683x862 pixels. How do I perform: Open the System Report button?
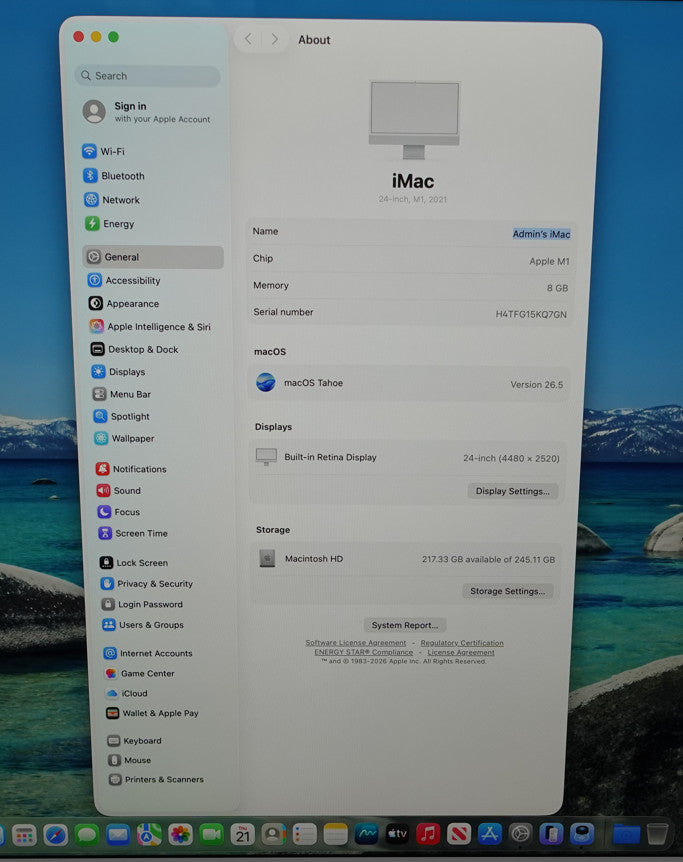click(405, 625)
